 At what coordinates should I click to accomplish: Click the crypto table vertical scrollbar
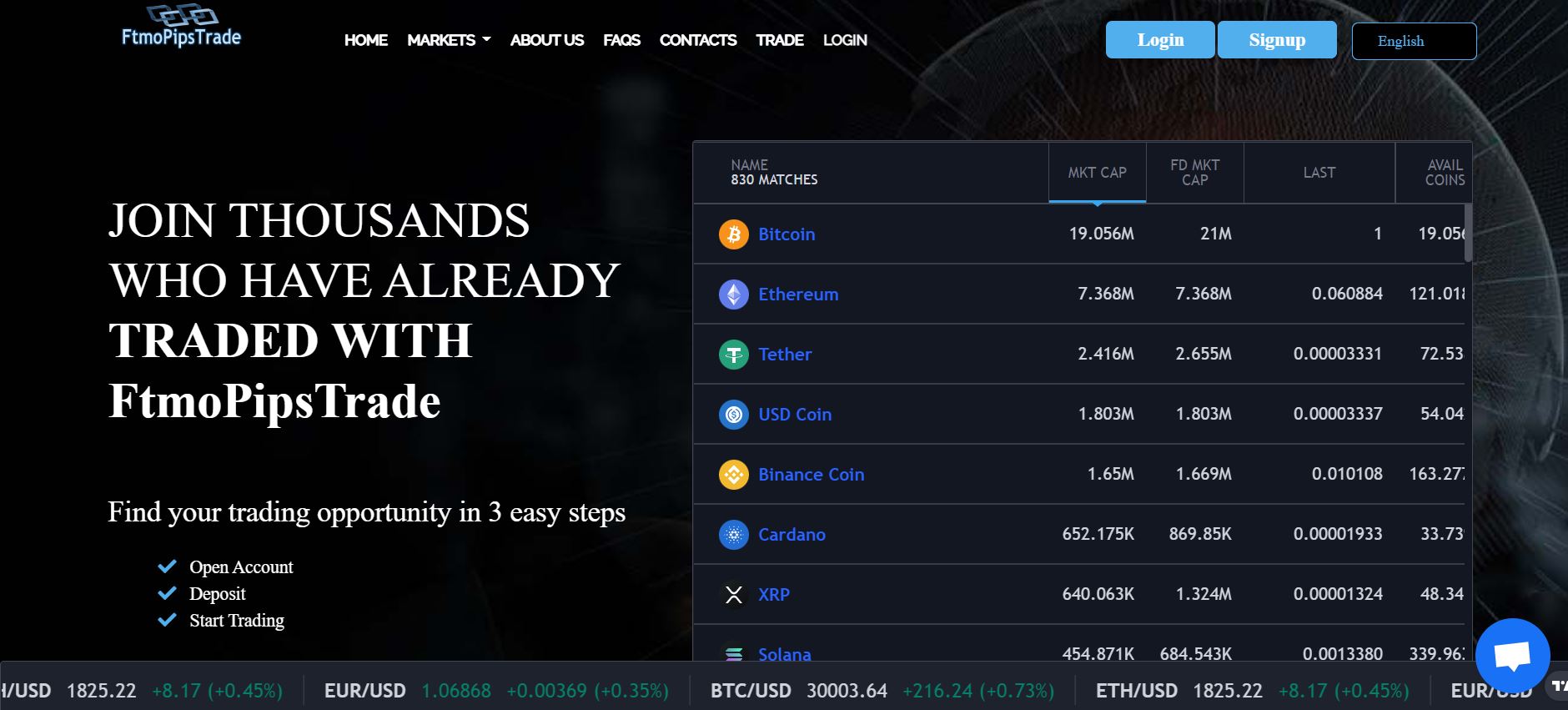[x=1468, y=234]
